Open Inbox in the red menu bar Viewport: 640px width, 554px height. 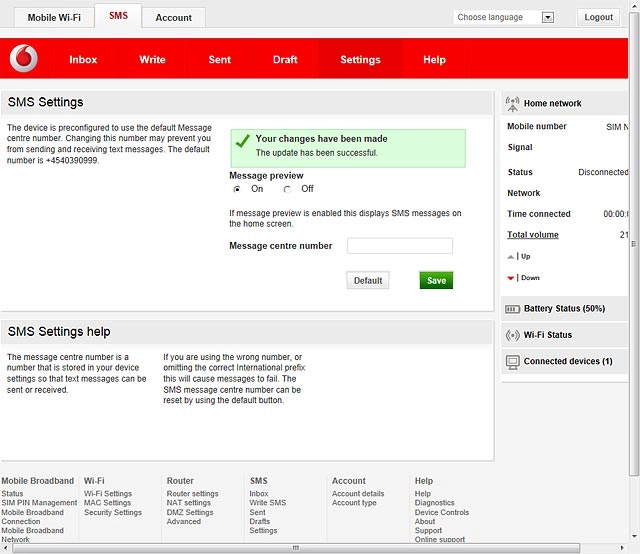click(x=83, y=60)
